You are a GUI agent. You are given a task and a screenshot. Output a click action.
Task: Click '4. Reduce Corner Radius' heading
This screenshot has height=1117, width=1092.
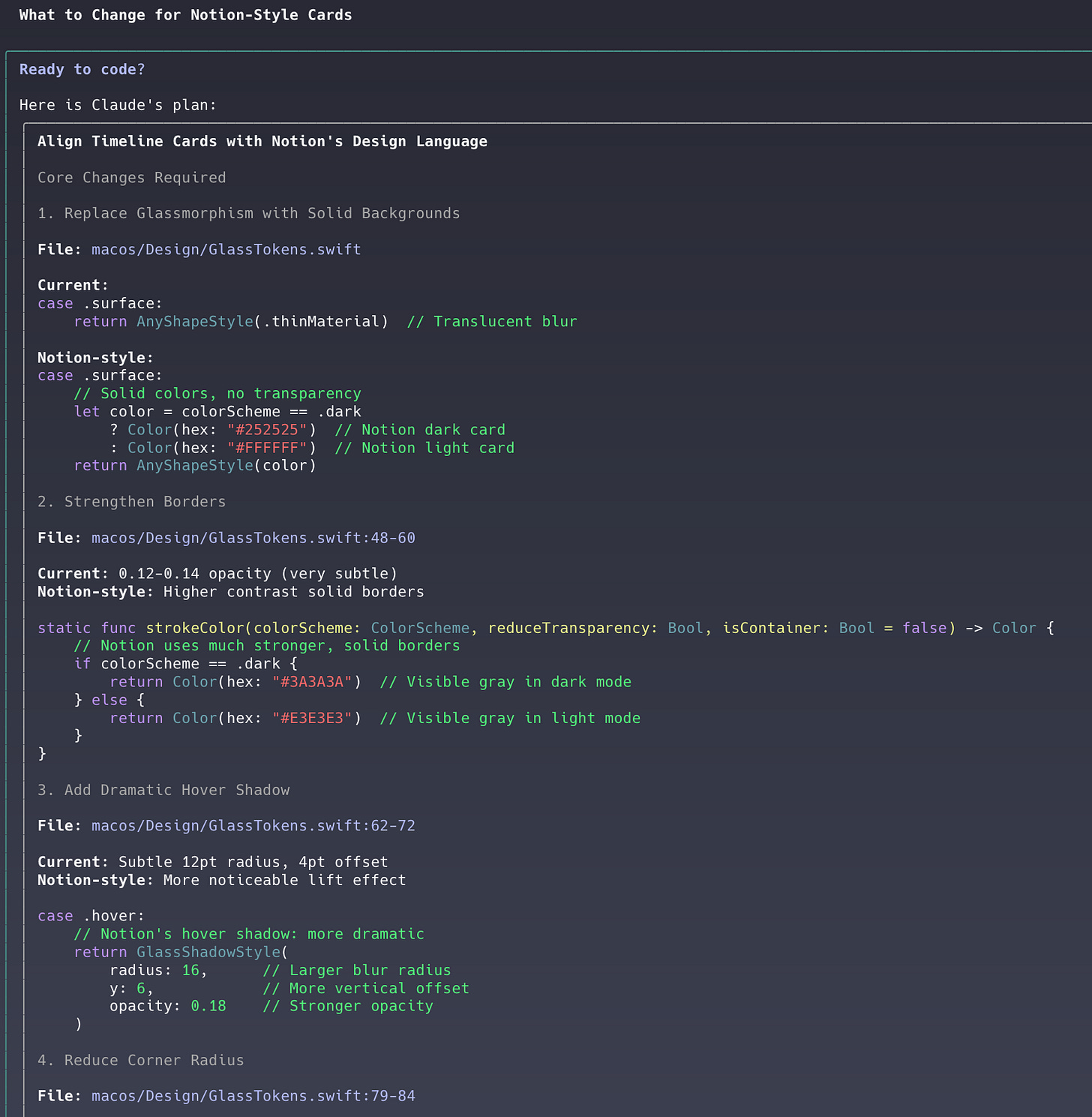pyautogui.click(x=140, y=1059)
